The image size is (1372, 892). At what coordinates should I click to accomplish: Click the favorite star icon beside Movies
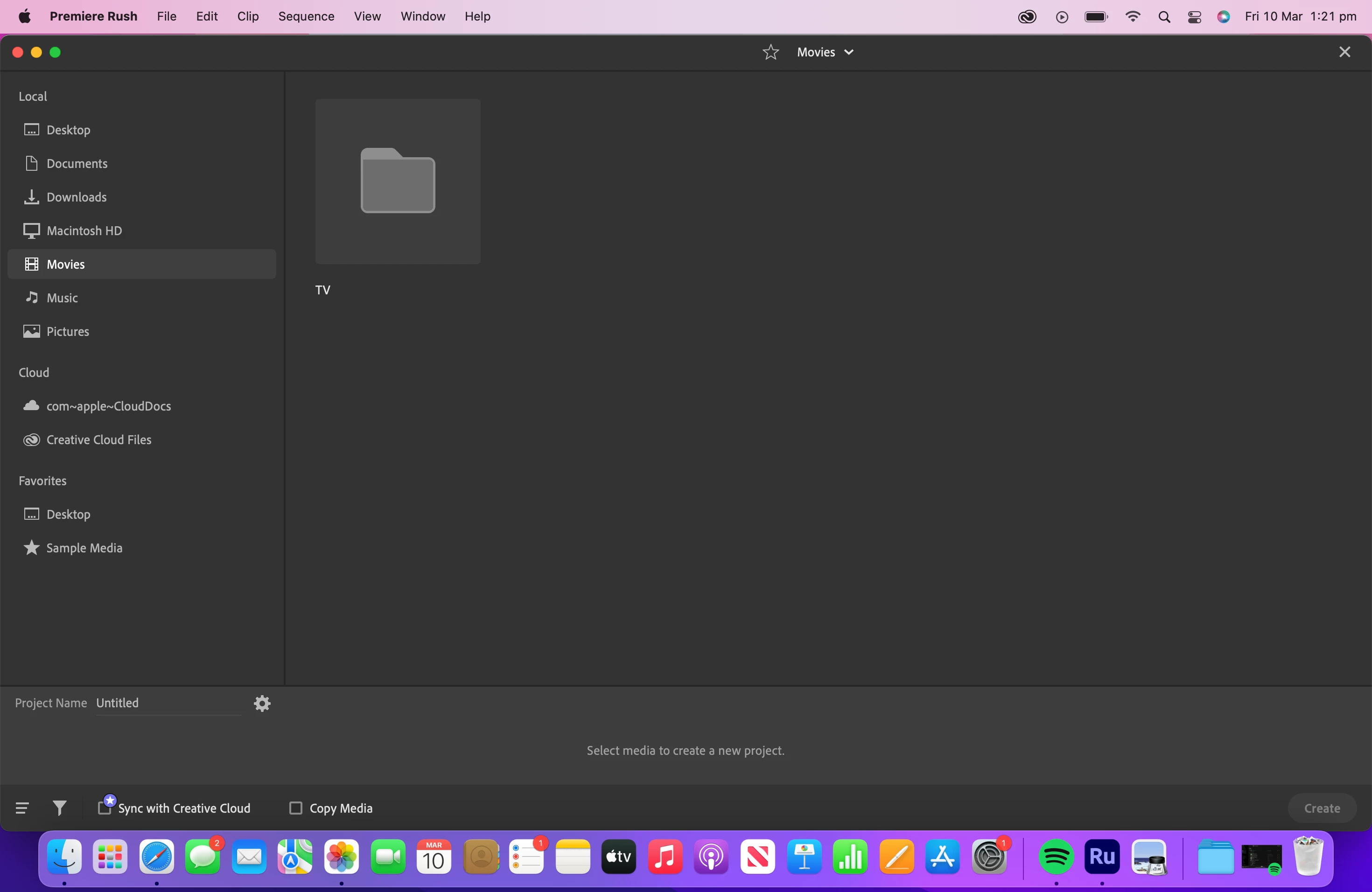pos(770,52)
